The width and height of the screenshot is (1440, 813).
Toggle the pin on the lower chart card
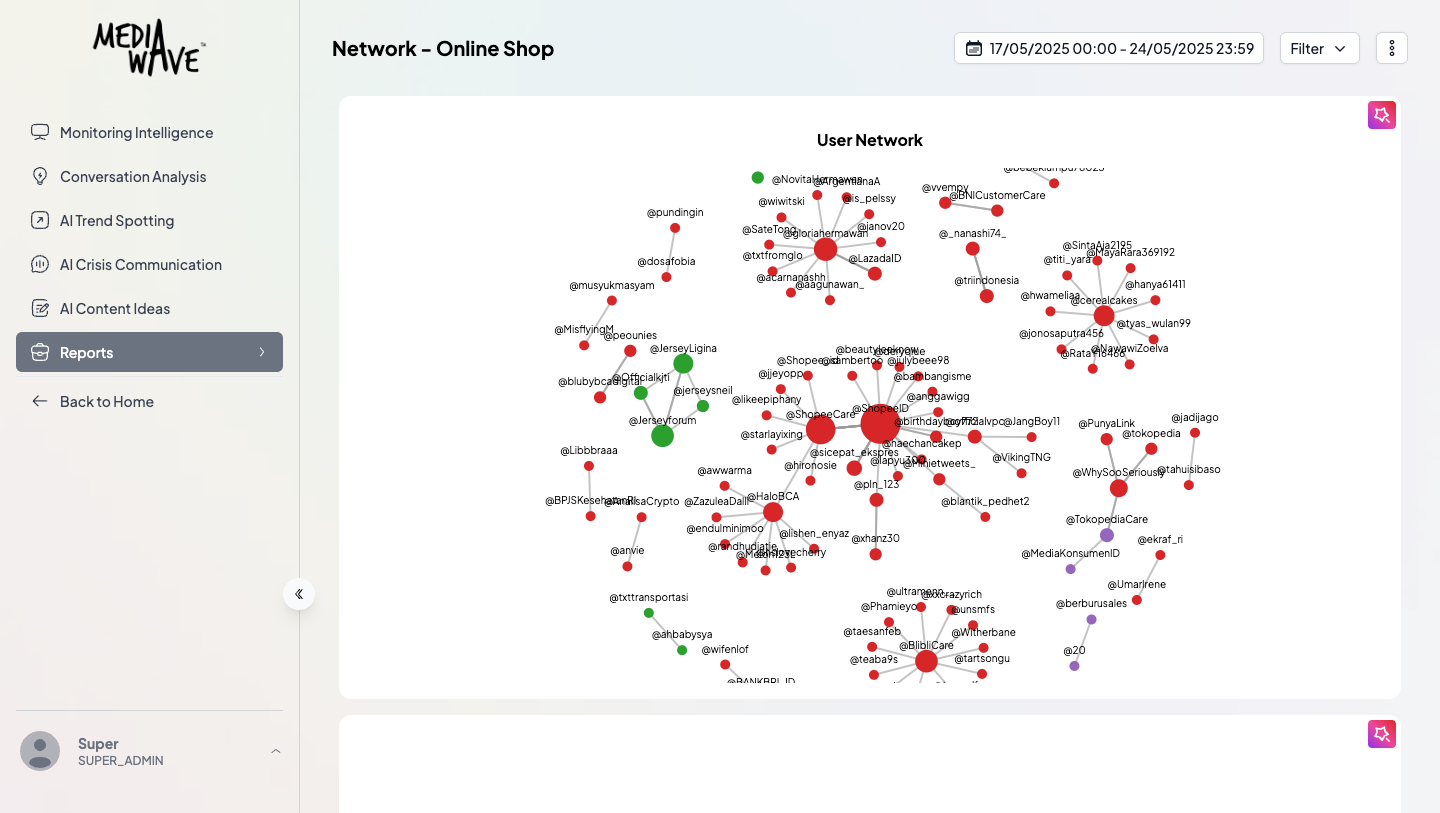[x=1381, y=733]
